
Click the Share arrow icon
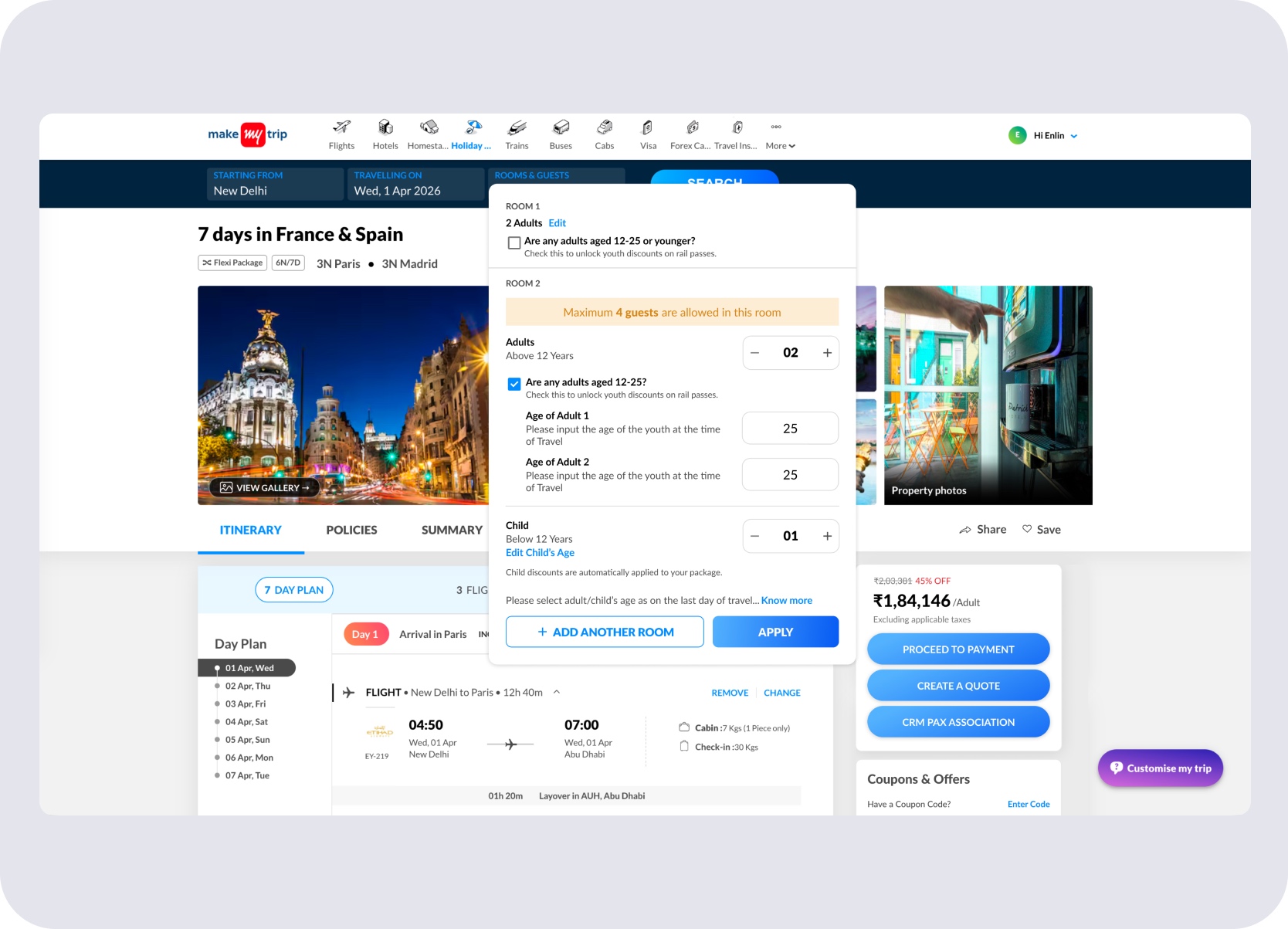tap(965, 530)
